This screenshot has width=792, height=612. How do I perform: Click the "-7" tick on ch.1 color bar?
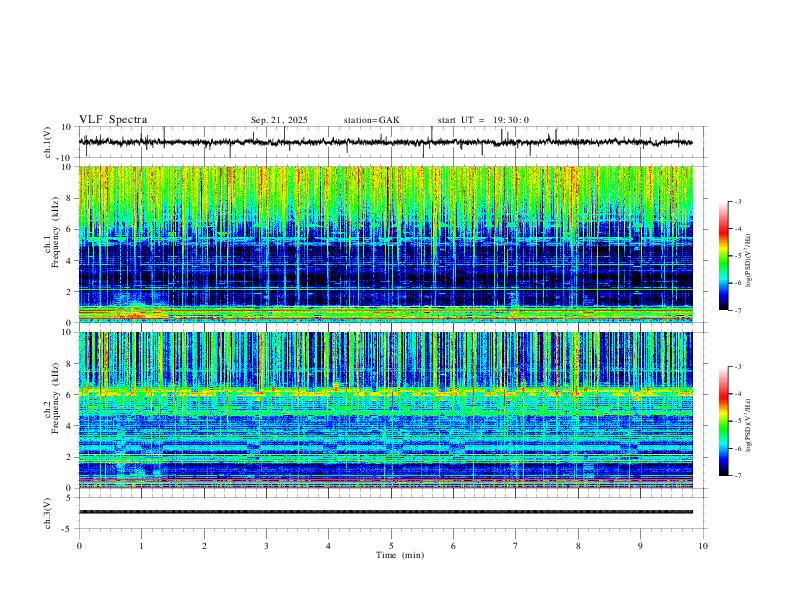(x=738, y=311)
